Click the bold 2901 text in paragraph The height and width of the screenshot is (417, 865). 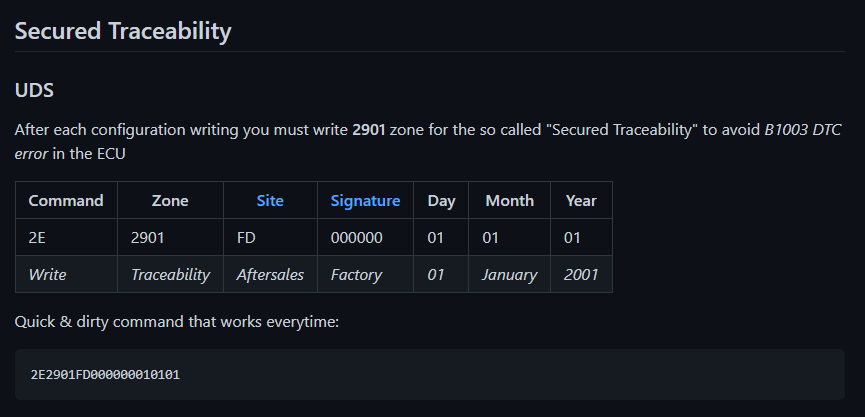click(x=369, y=130)
